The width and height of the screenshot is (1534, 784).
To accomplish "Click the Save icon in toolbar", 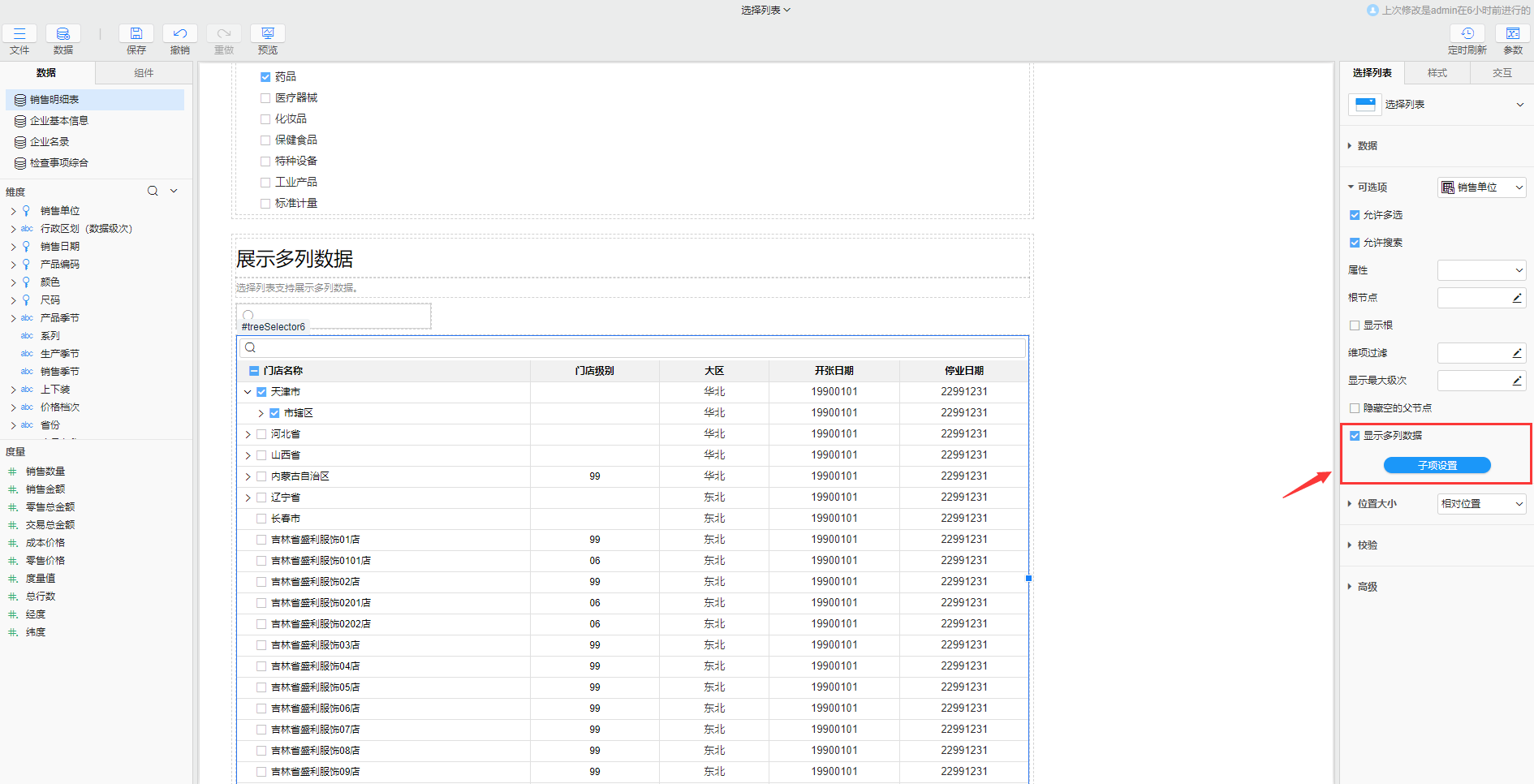I will [136, 34].
